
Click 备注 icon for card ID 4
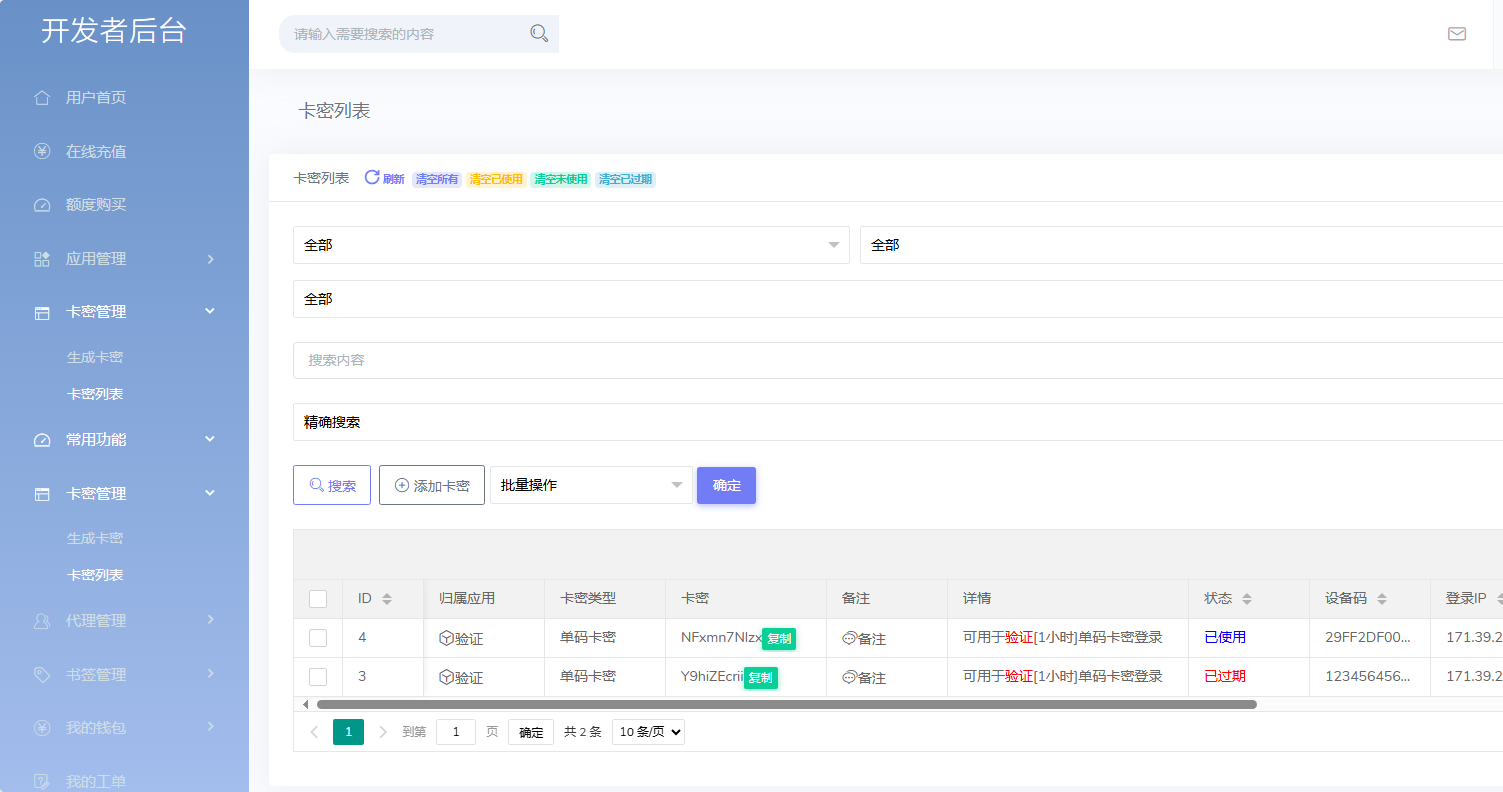(850, 638)
